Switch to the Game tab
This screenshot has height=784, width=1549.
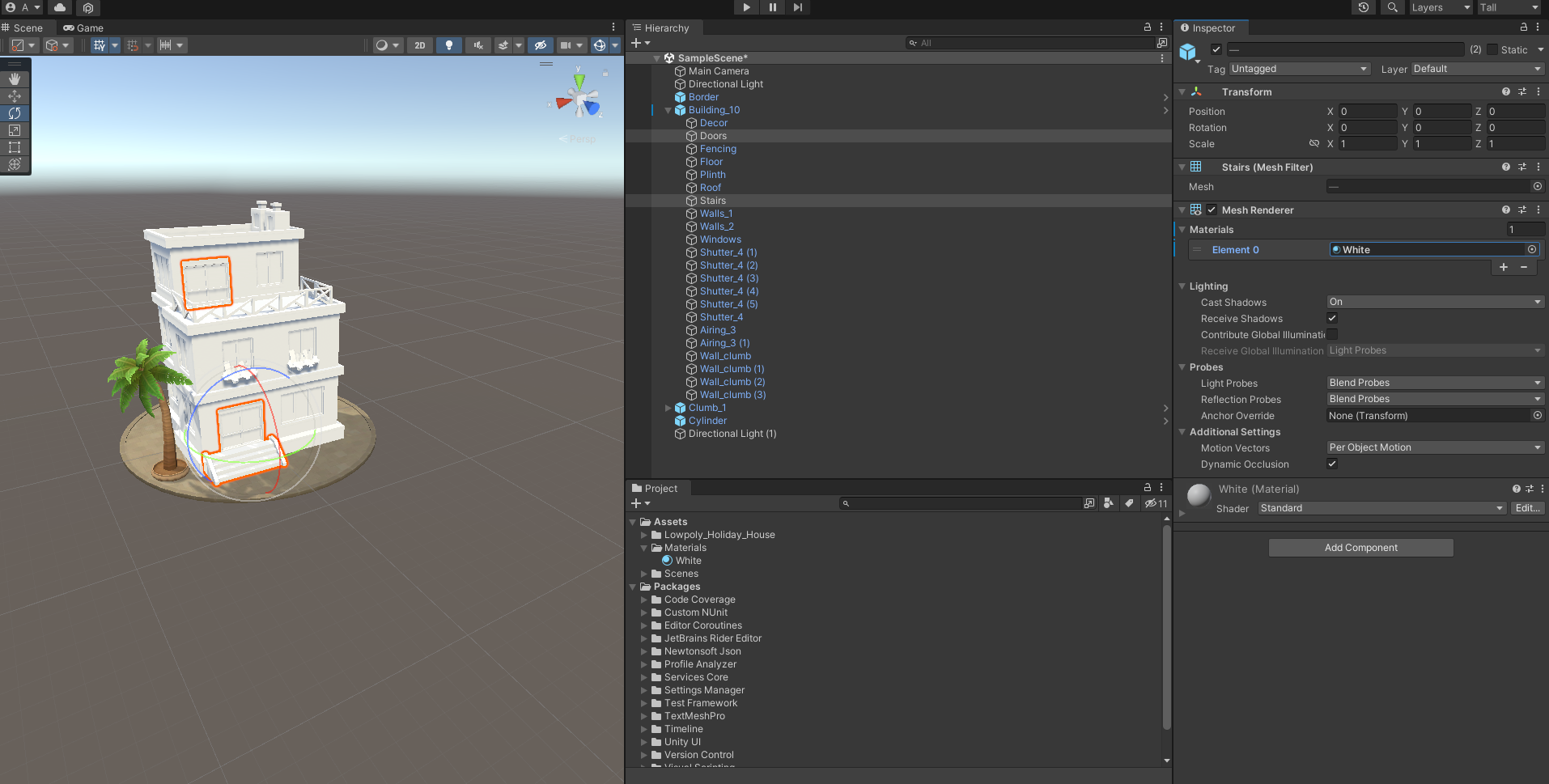pyautogui.click(x=83, y=28)
